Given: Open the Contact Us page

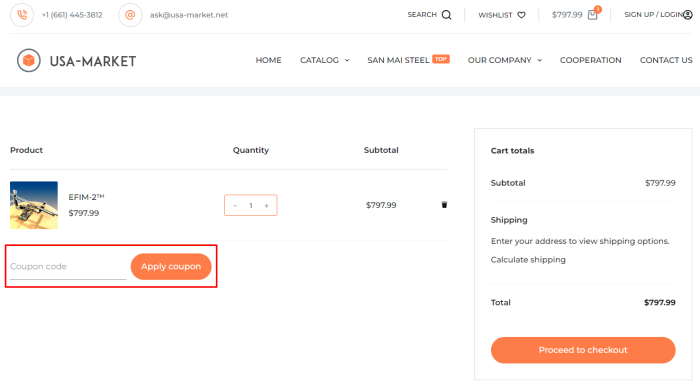Looking at the screenshot, I should (666, 60).
